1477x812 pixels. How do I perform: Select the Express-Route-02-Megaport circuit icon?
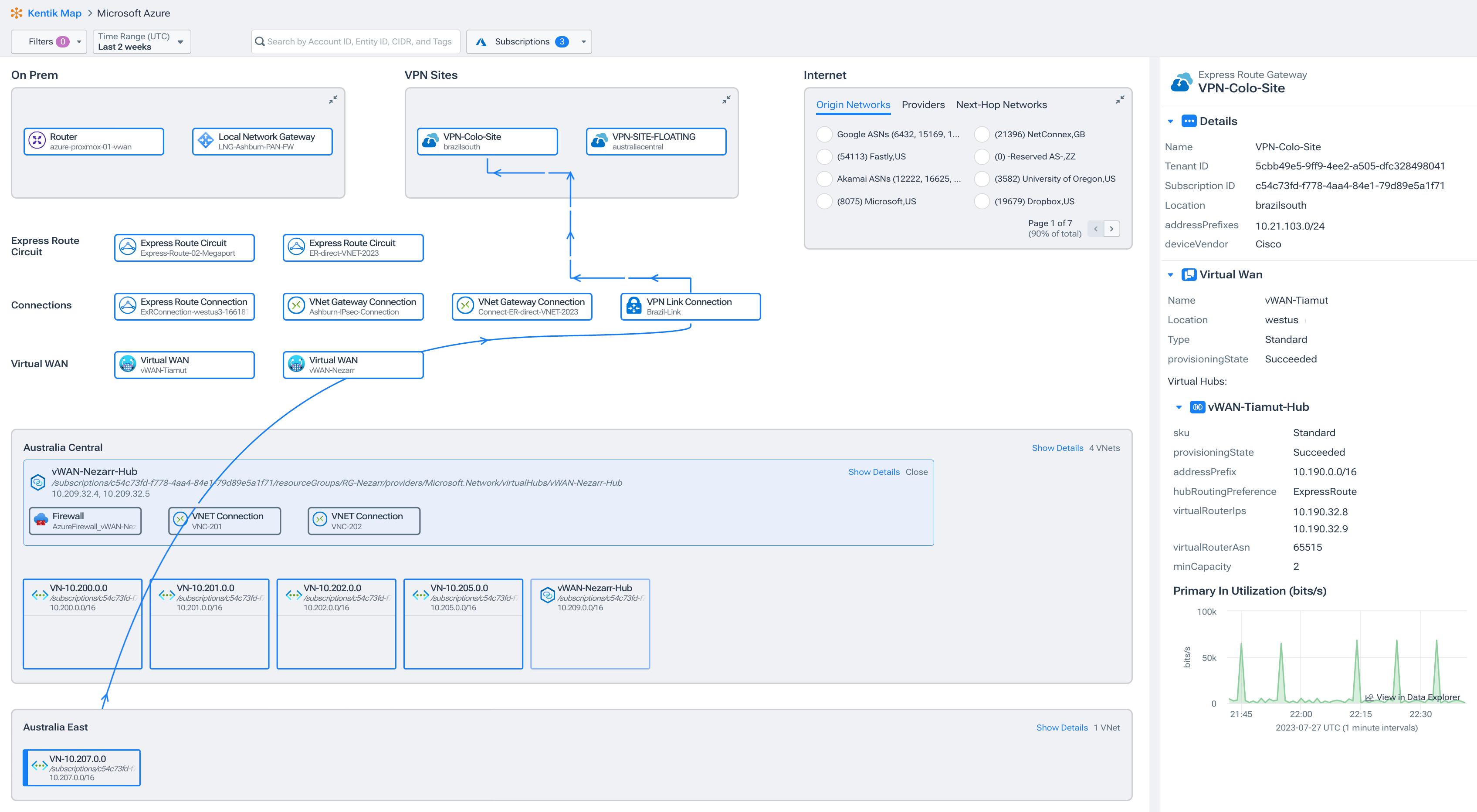click(127, 247)
